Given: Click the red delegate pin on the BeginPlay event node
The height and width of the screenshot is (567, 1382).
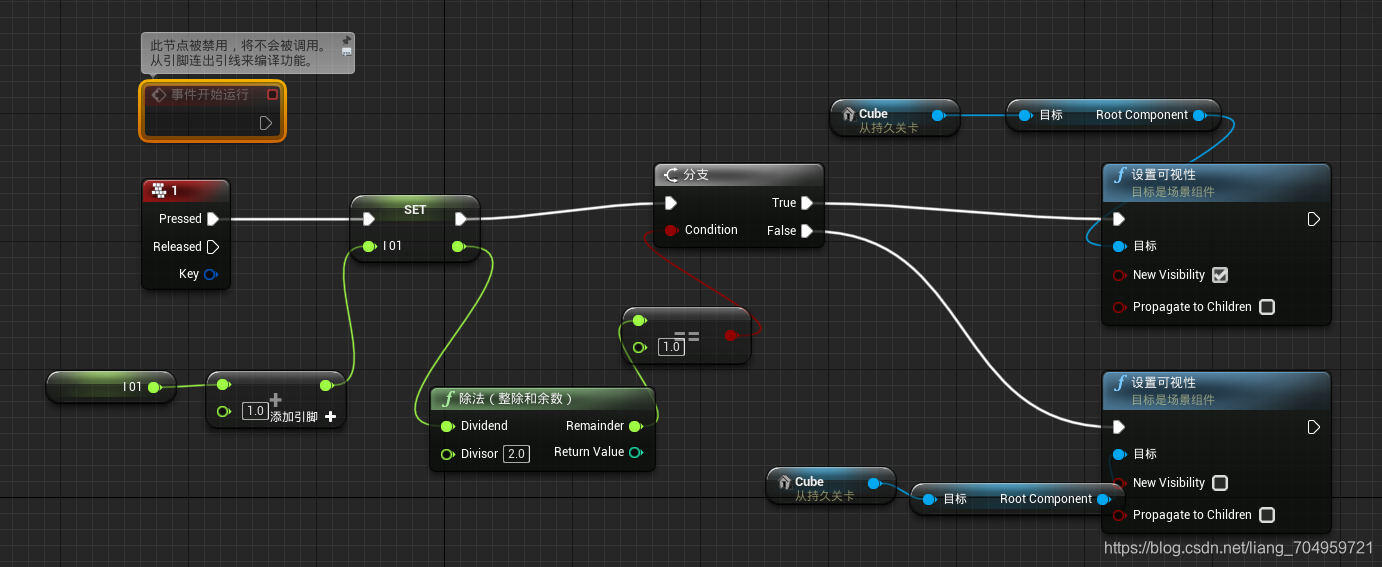Looking at the screenshot, I should click(x=272, y=95).
